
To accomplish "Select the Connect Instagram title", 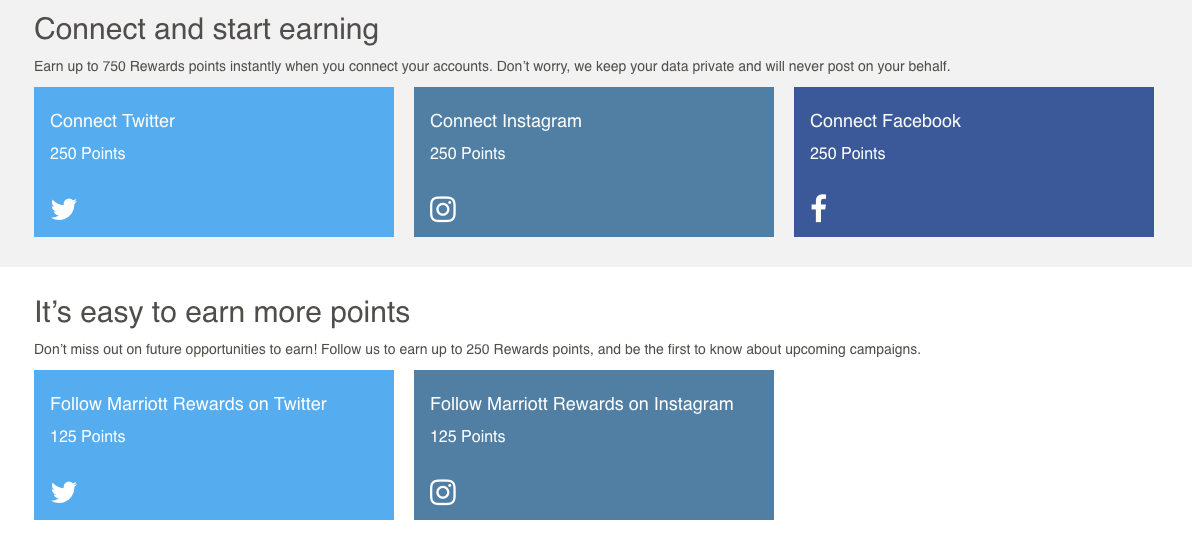I will point(505,121).
